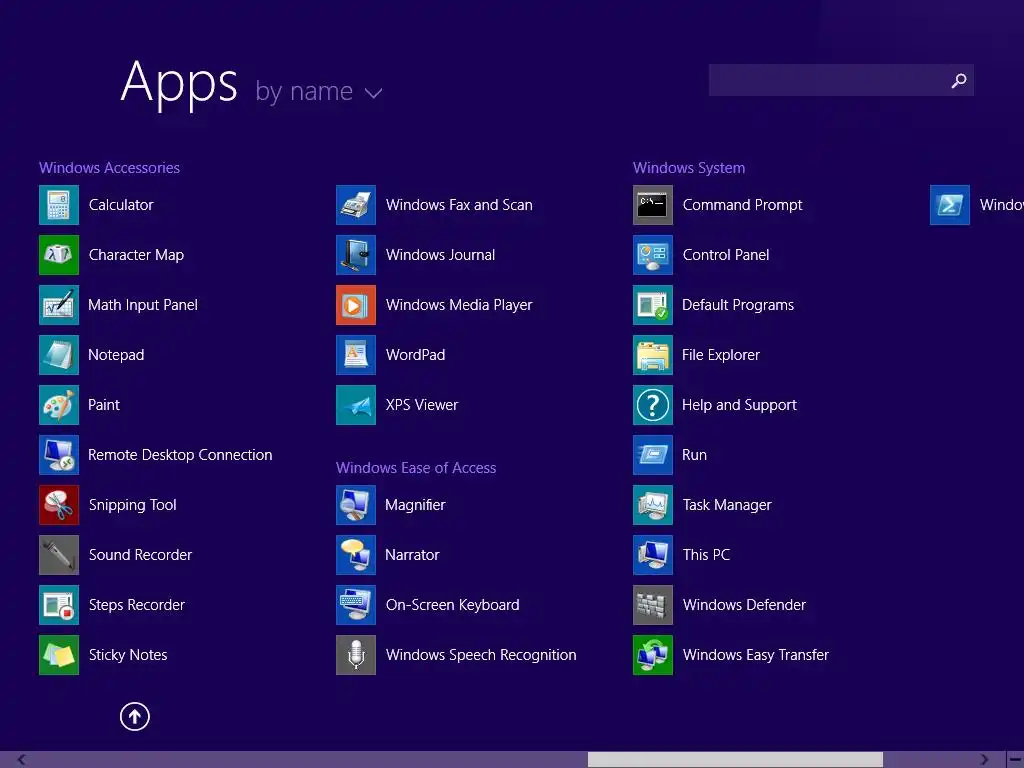
Task: Click the File Explorer icon
Action: tap(653, 355)
